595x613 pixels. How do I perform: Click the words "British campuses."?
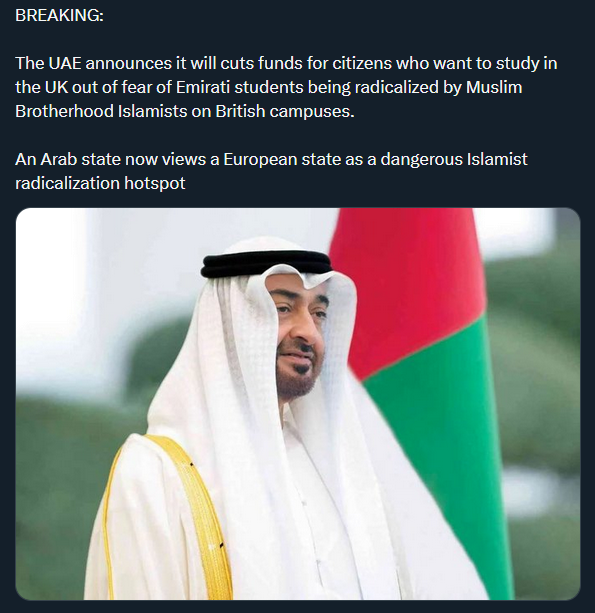(285, 111)
